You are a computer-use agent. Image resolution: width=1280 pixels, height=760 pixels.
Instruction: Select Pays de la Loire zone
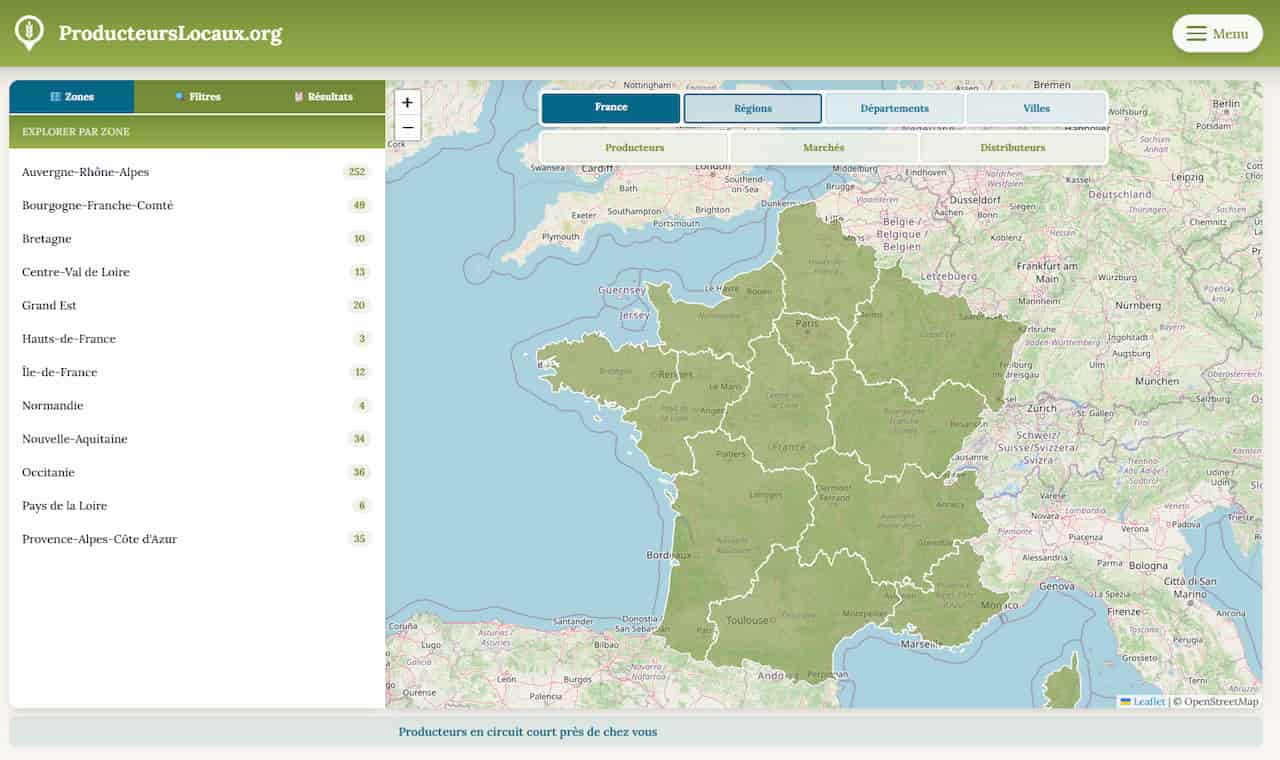pyautogui.click(x=197, y=505)
